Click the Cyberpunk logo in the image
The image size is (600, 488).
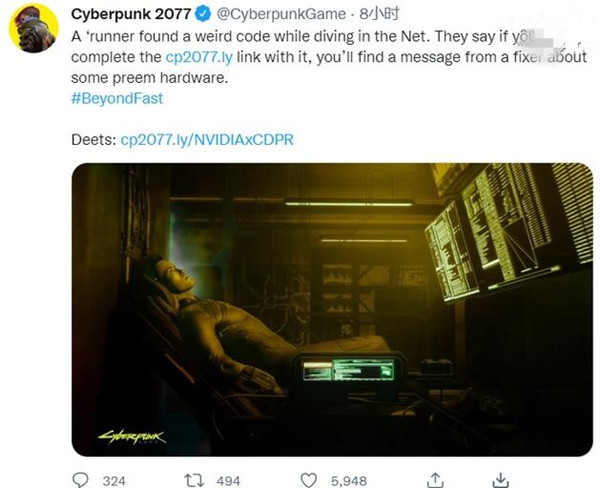pyautogui.click(x=132, y=437)
